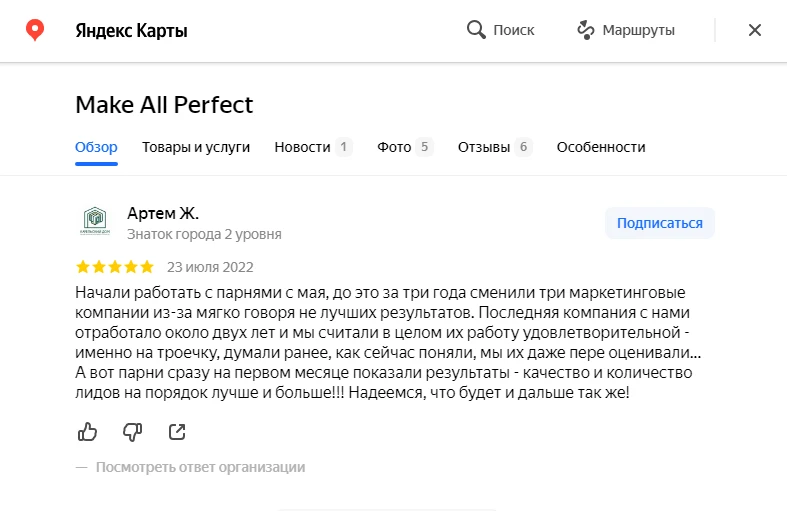The height and width of the screenshot is (511, 787).
Task: Click the Yandex Maps red pin logo
Action: tap(35, 30)
